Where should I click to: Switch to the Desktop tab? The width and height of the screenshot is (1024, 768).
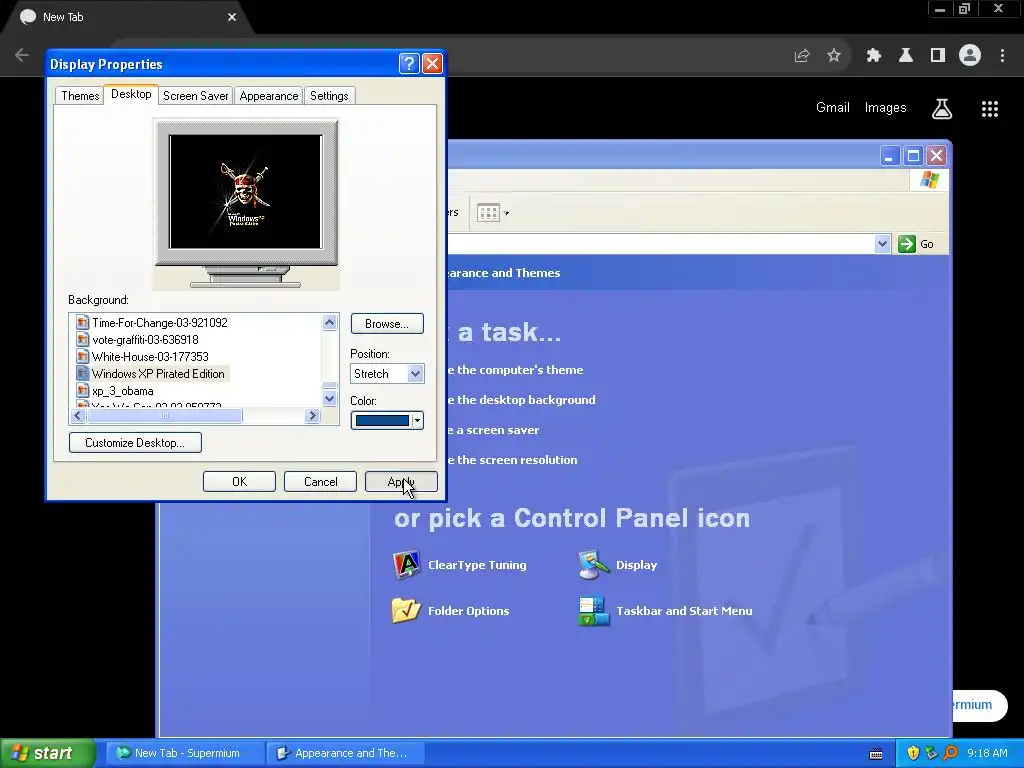click(131, 94)
